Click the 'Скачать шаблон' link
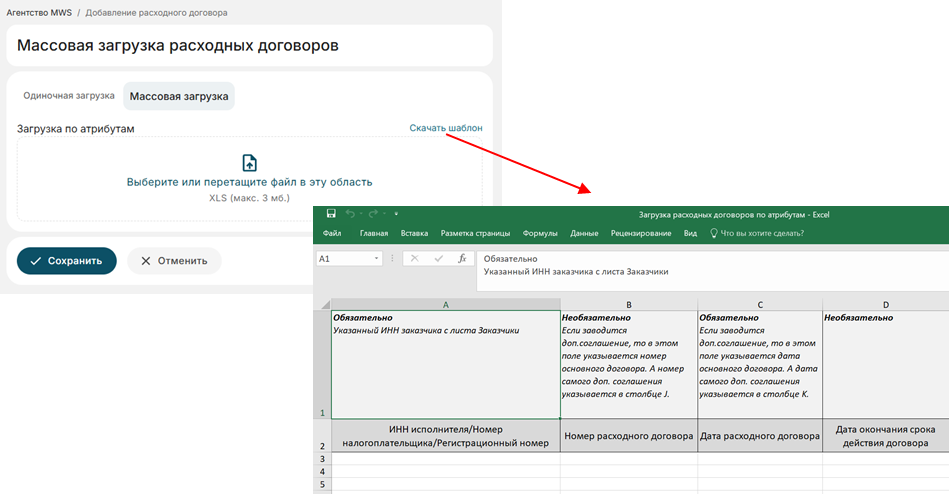 point(445,128)
